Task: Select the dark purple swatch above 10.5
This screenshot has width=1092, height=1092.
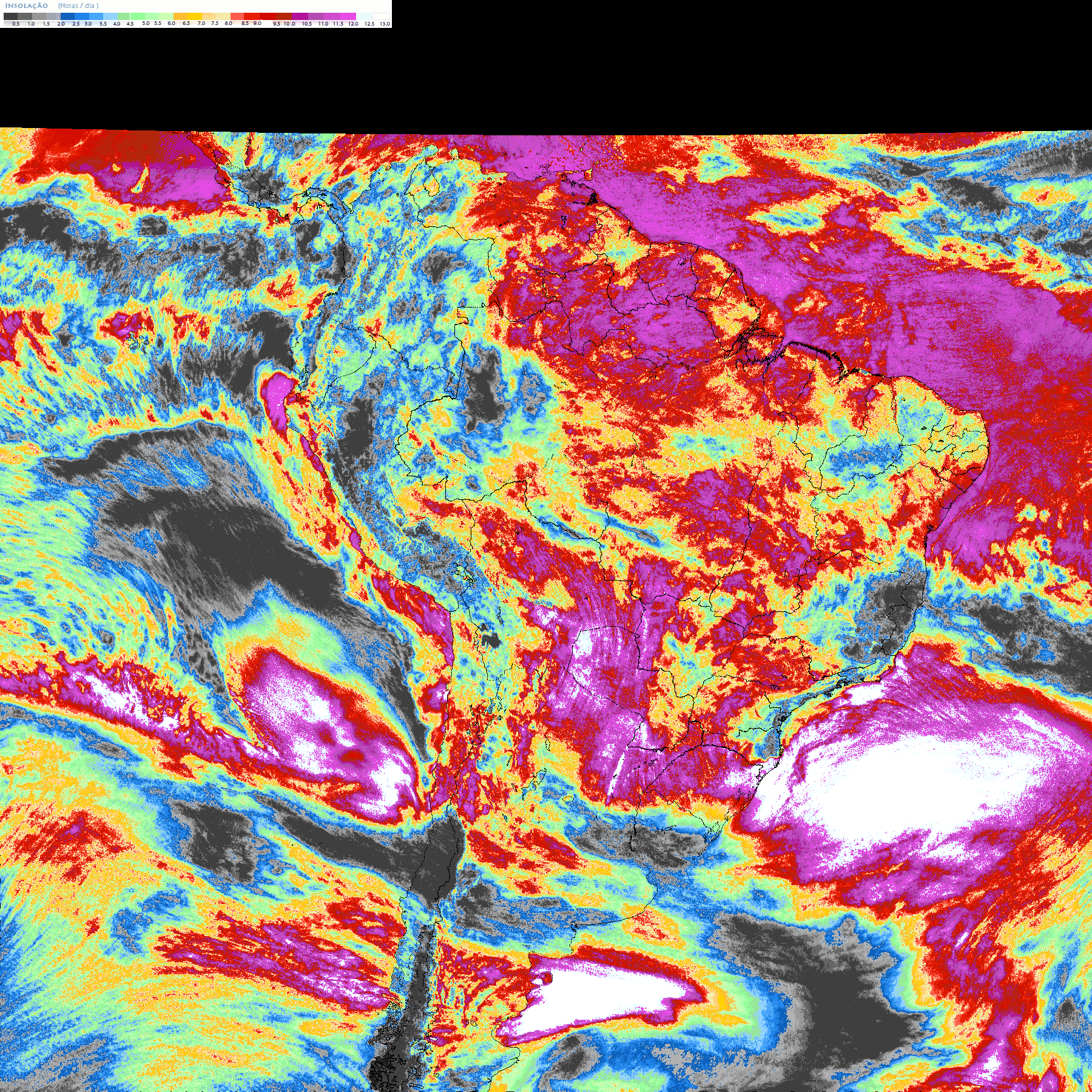Action: [300, 16]
